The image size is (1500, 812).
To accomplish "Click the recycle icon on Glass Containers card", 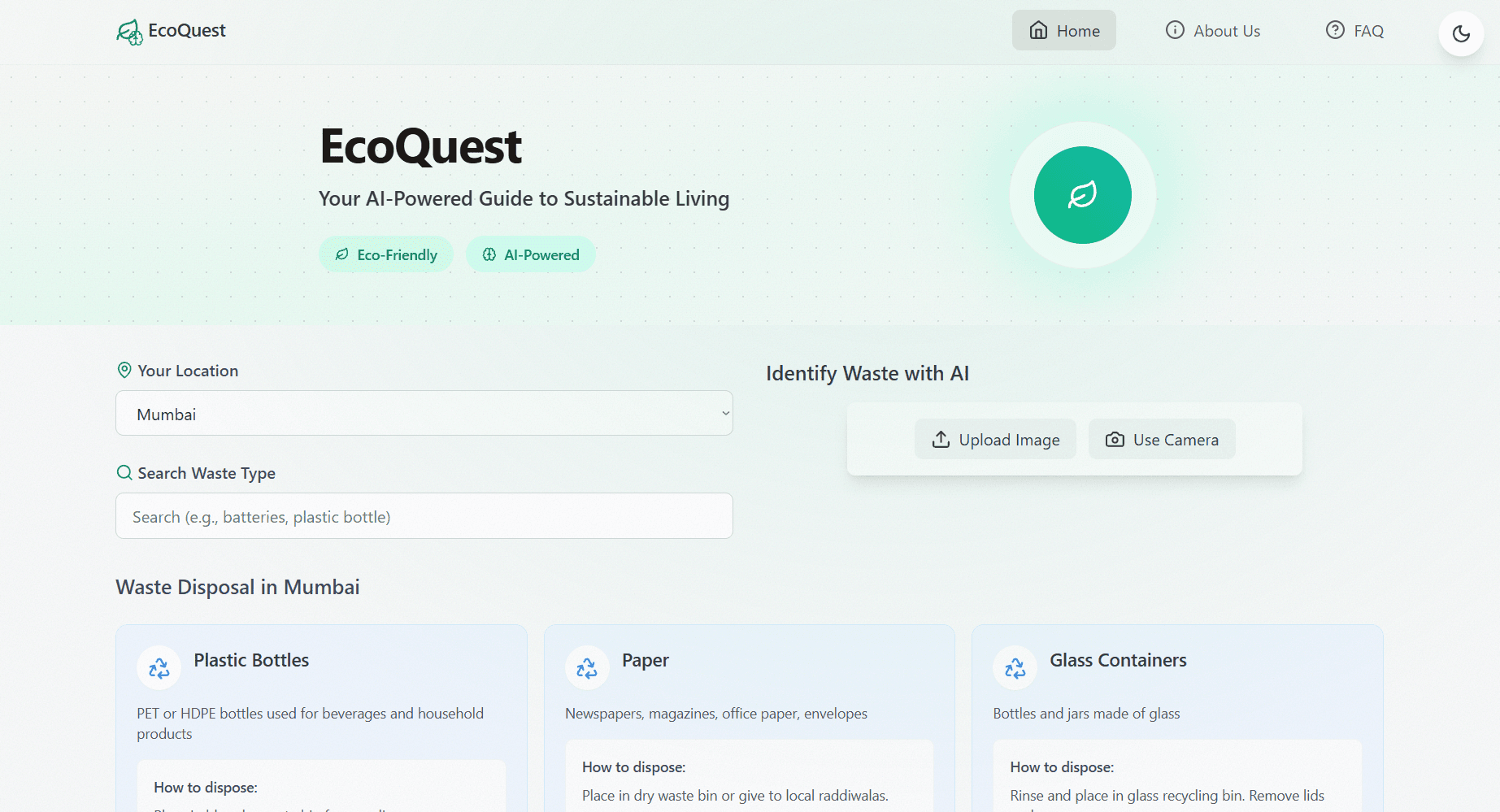I will [1015, 668].
